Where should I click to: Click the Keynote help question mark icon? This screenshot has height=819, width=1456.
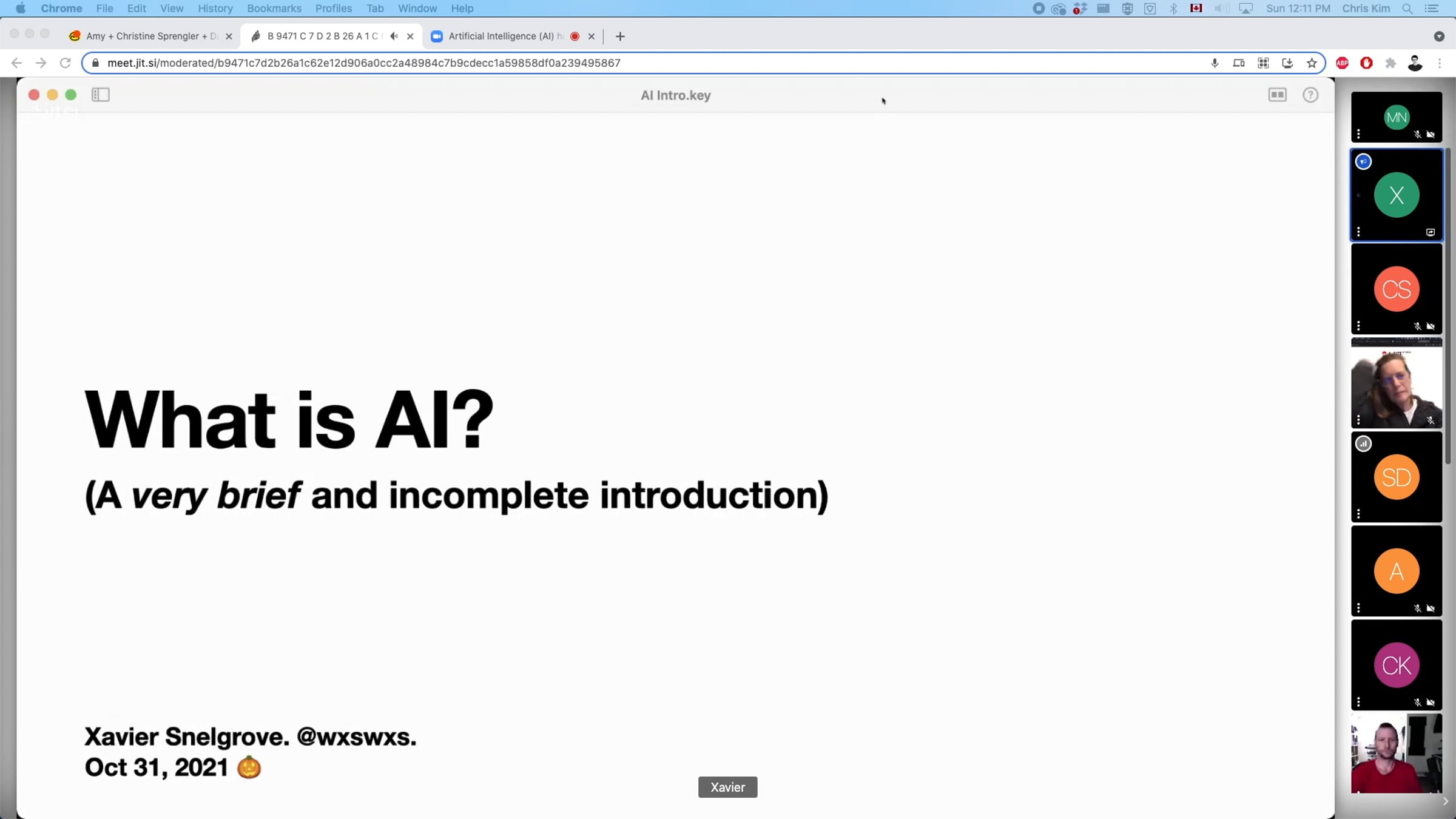(1310, 95)
